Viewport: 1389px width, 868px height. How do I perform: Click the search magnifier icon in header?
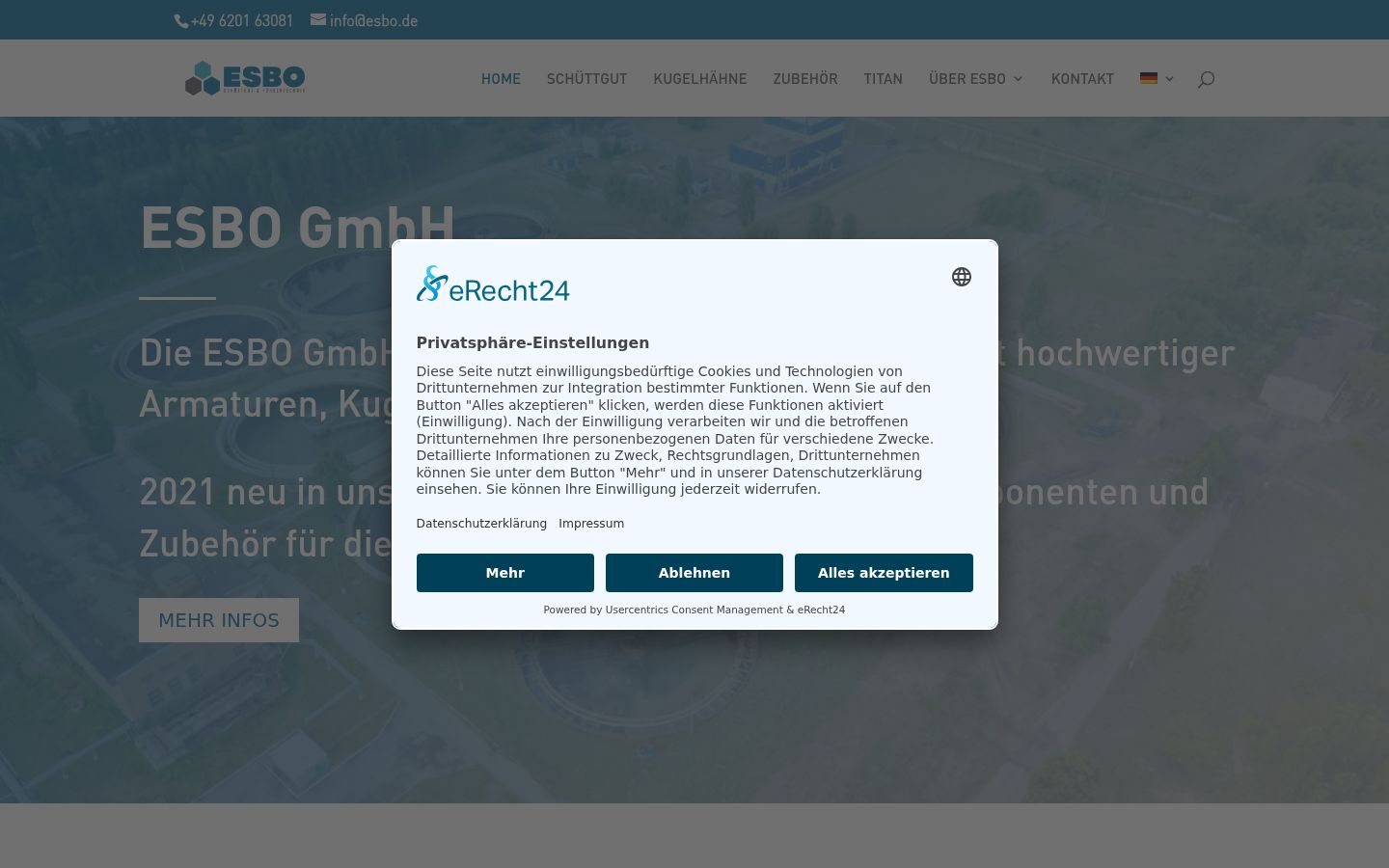tap(1206, 79)
